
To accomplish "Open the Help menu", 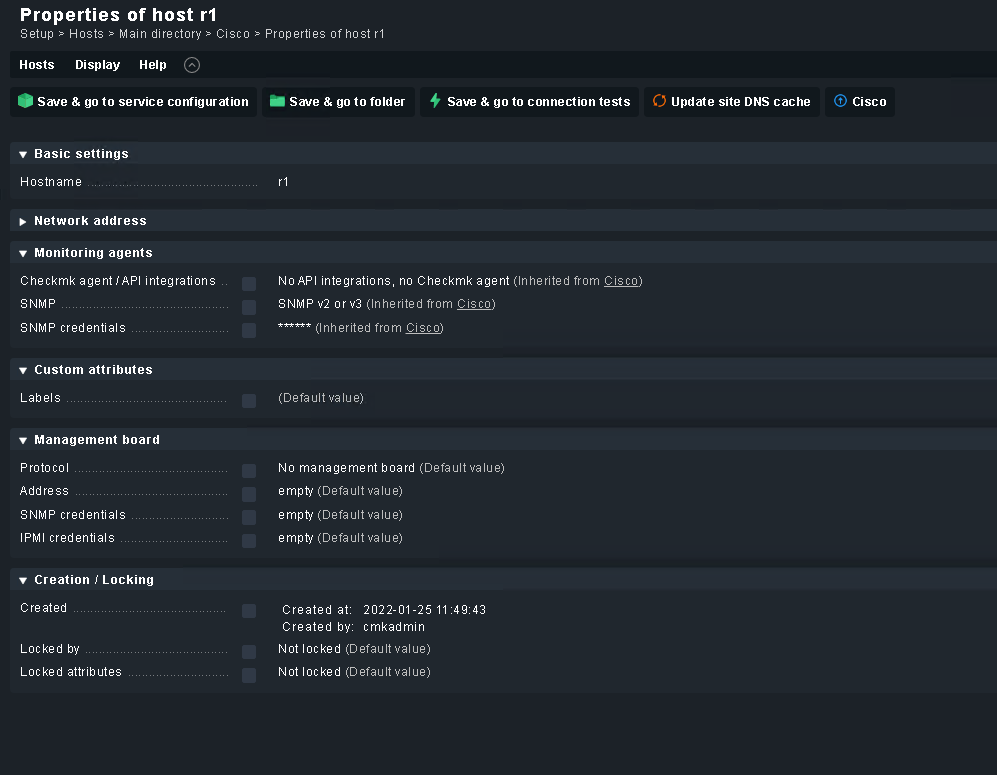I will click(x=153, y=65).
